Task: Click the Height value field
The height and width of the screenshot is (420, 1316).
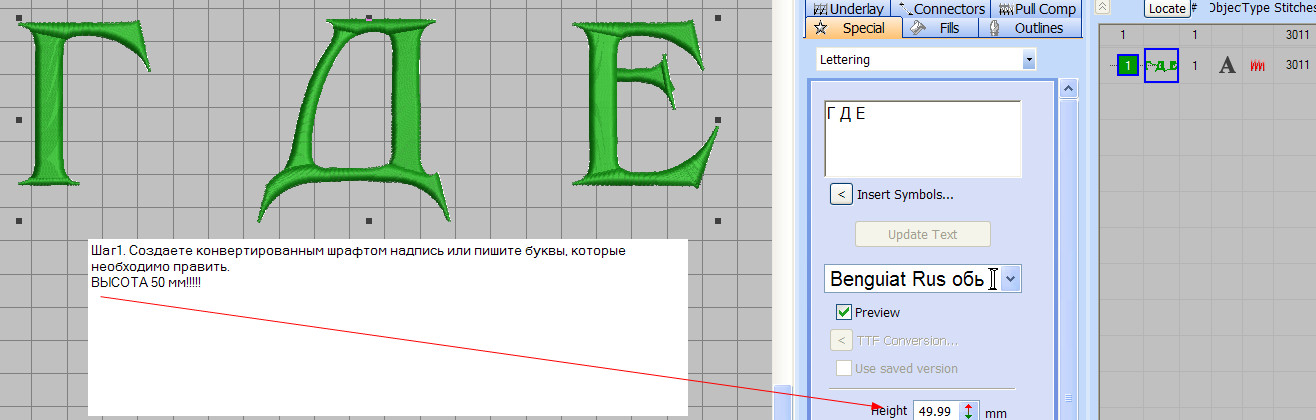Action: pyautogui.click(x=935, y=411)
